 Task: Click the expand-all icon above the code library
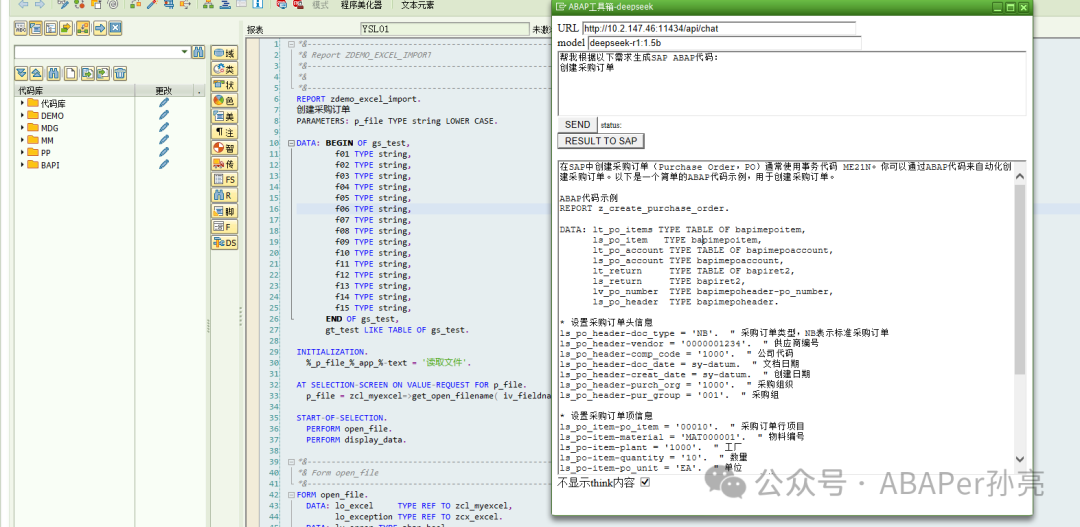pyautogui.click(x=21, y=73)
